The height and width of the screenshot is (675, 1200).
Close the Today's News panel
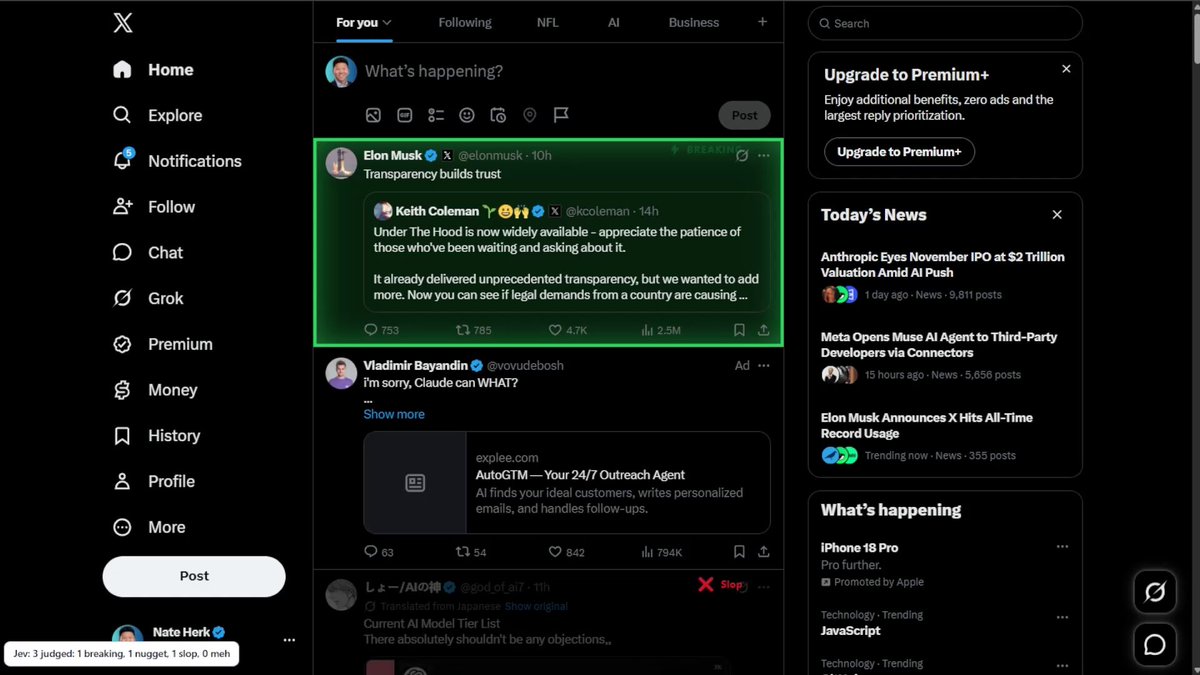pyautogui.click(x=1057, y=215)
